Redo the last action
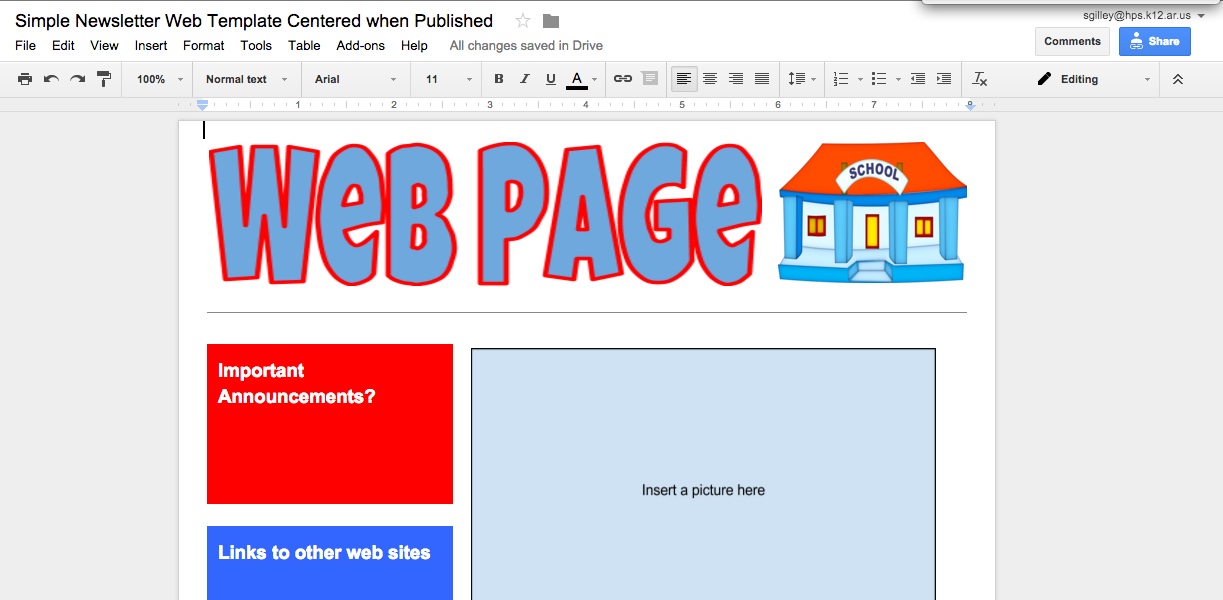 pyautogui.click(x=77, y=79)
